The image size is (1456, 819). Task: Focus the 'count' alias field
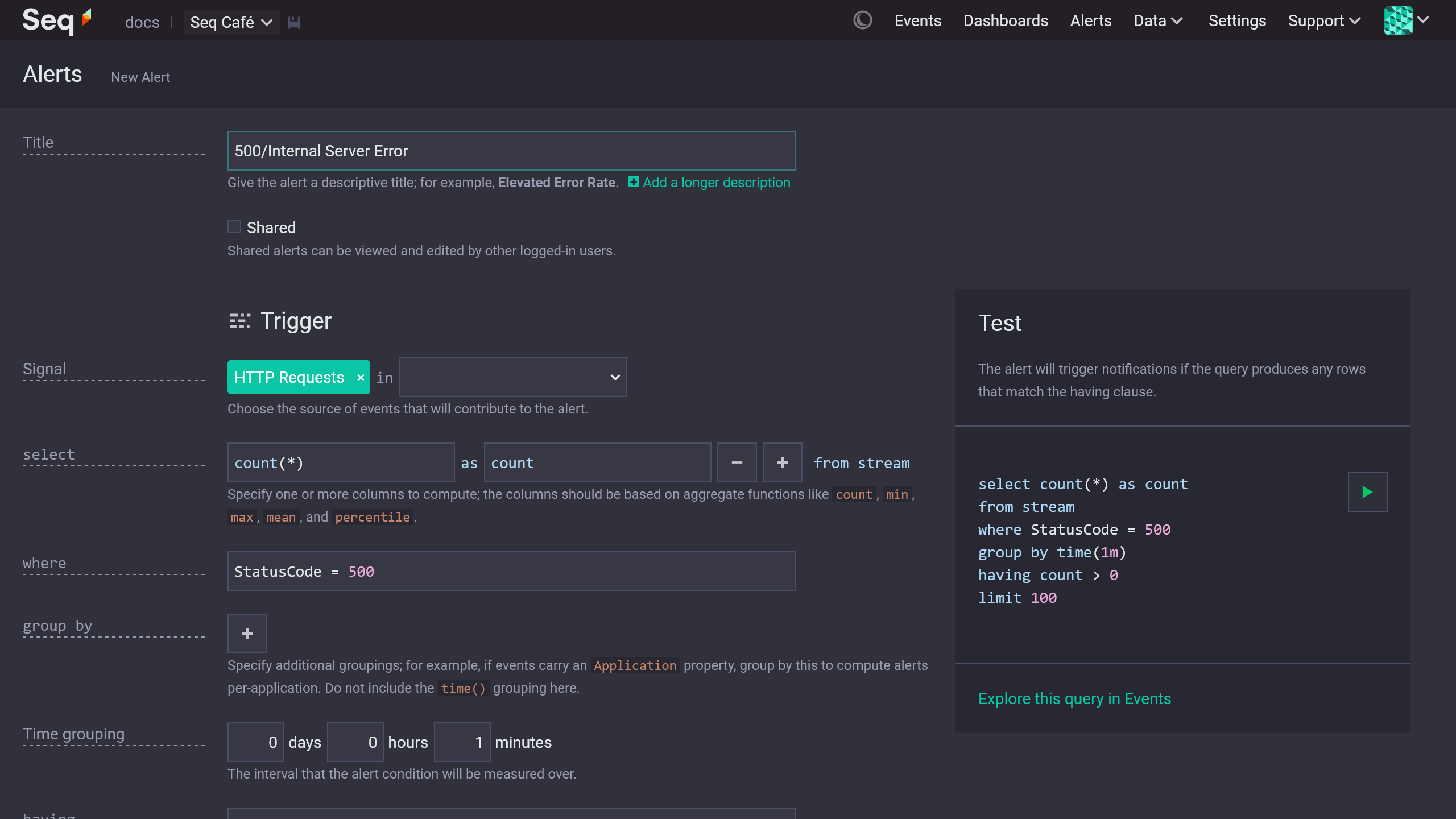597,462
